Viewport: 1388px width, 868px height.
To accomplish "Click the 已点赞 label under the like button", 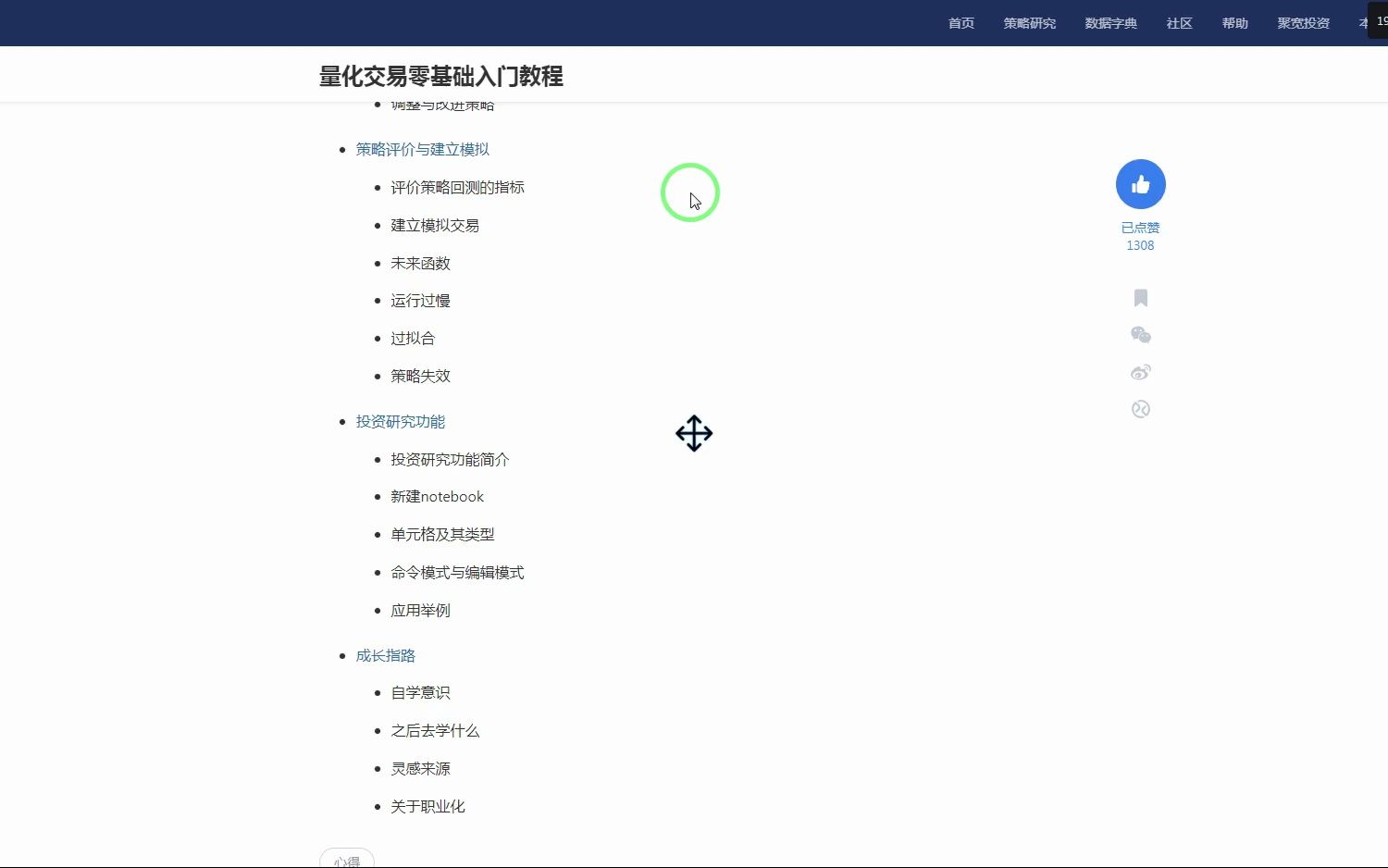I will (x=1140, y=228).
